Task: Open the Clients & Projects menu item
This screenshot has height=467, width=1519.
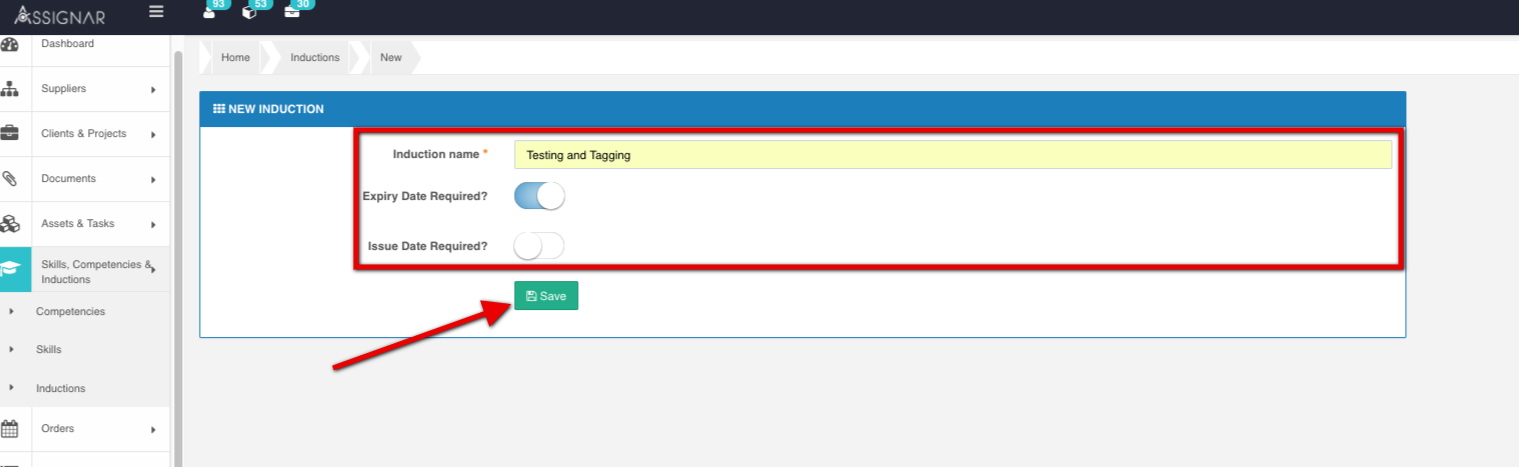Action: (84, 134)
